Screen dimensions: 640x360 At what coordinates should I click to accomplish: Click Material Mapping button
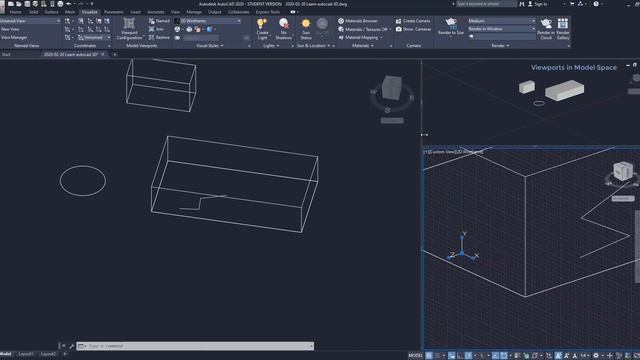360,38
